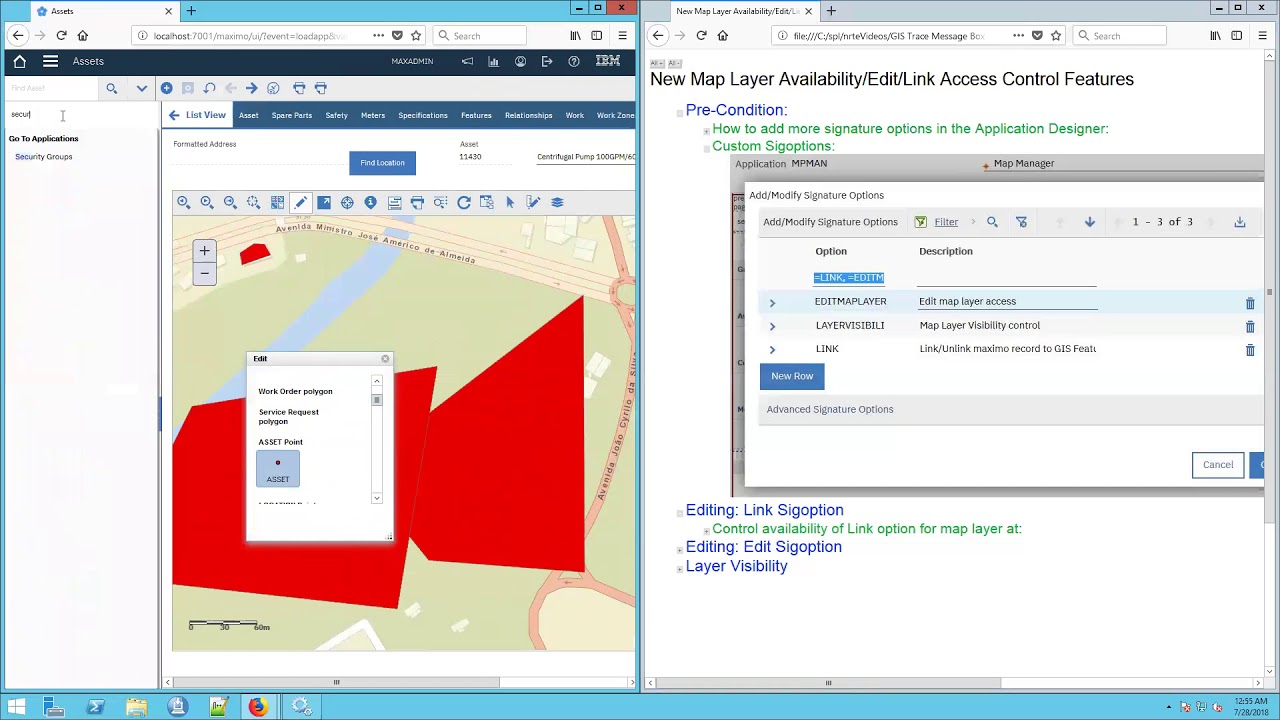Click download icon in signature options table

click(x=1240, y=222)
